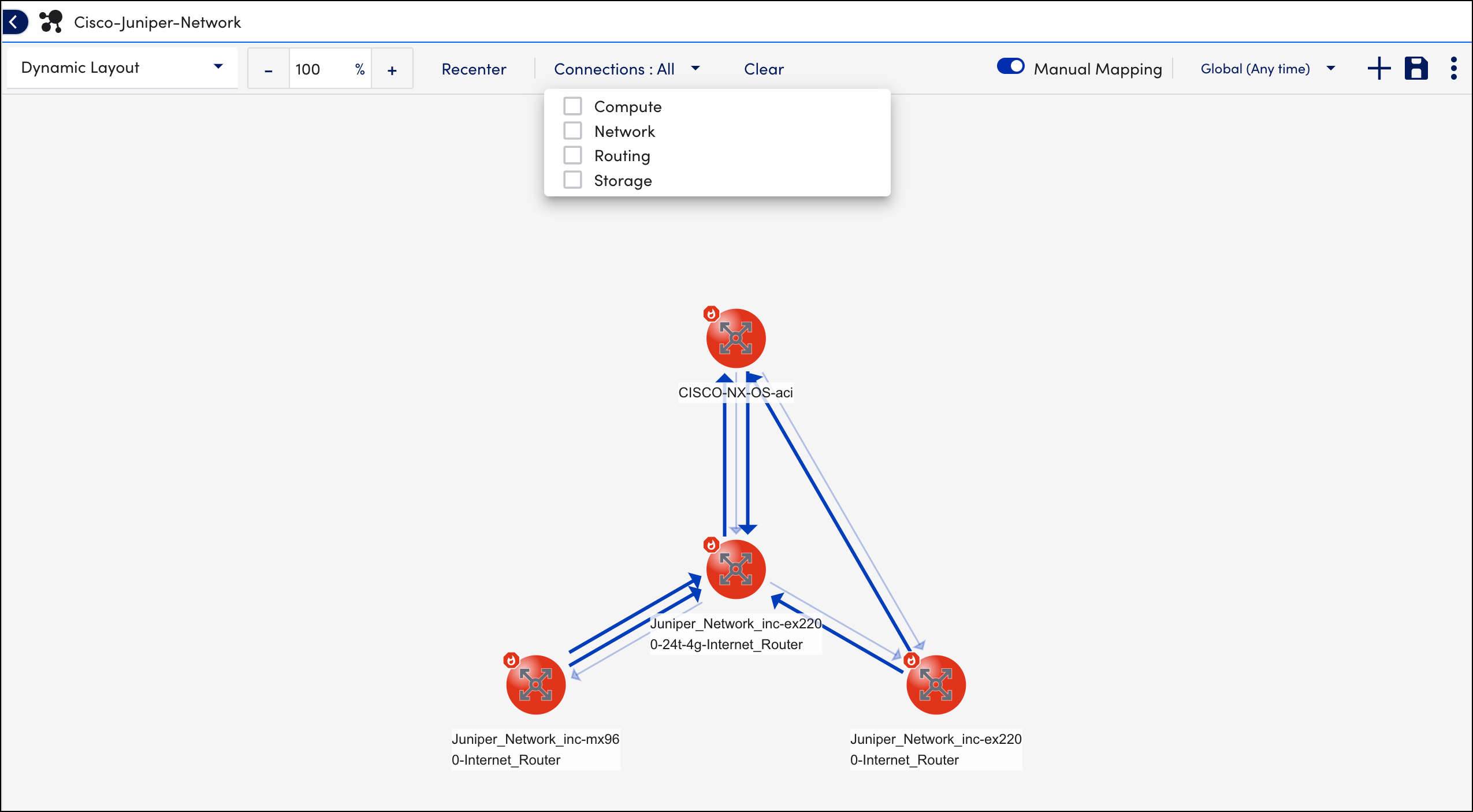
Task: Open the three-dot more options menu
Action: pyautogui.click(x=1453, y=69)
